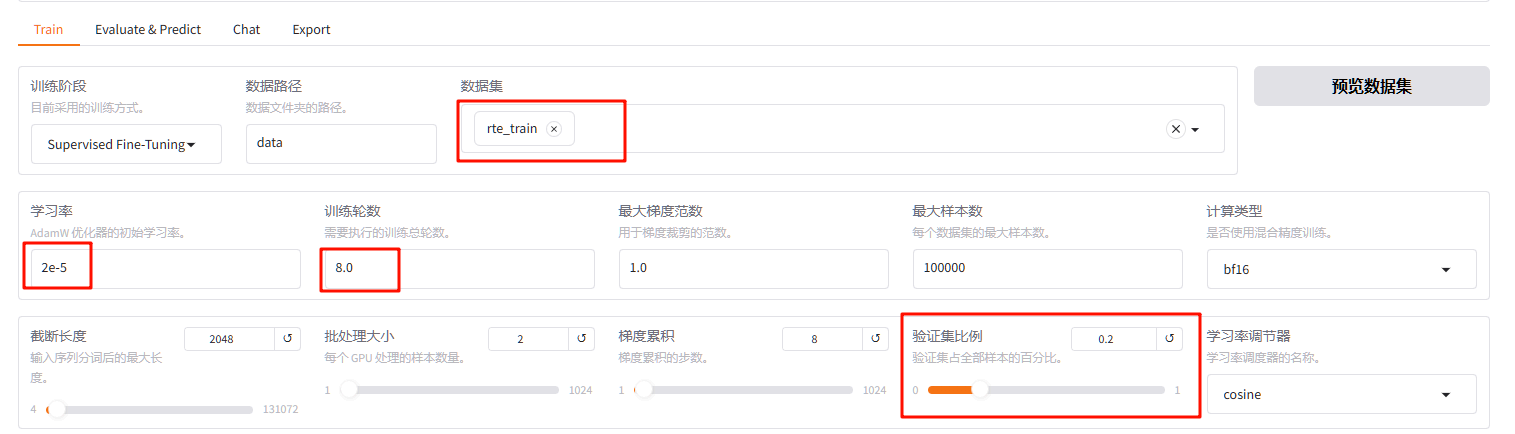
Task: Remove the rte_train dataset tag
Action: pyautogui.click(x=554, y=129)
